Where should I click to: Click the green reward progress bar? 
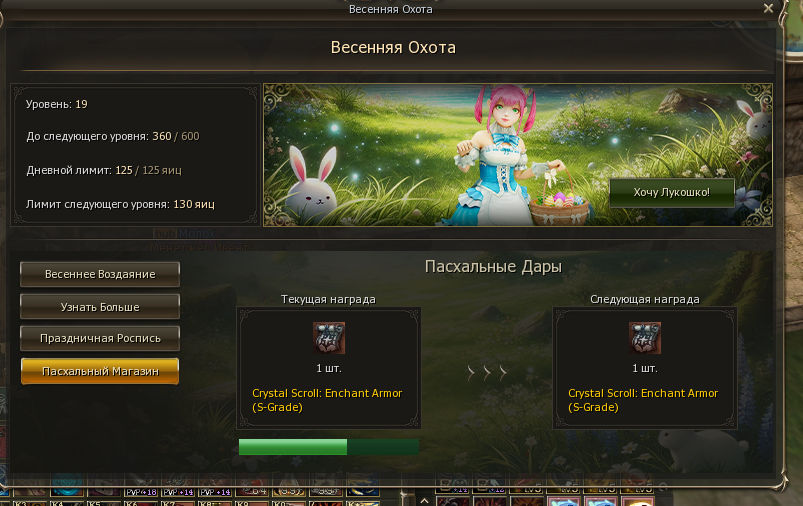click(329, 447)
